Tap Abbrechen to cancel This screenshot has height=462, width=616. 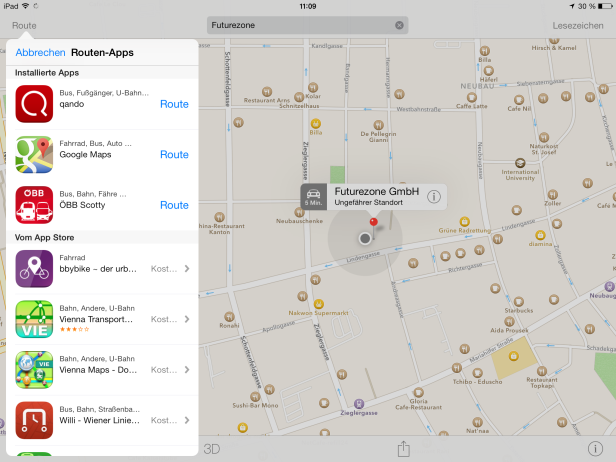click(x=40, y=52)
